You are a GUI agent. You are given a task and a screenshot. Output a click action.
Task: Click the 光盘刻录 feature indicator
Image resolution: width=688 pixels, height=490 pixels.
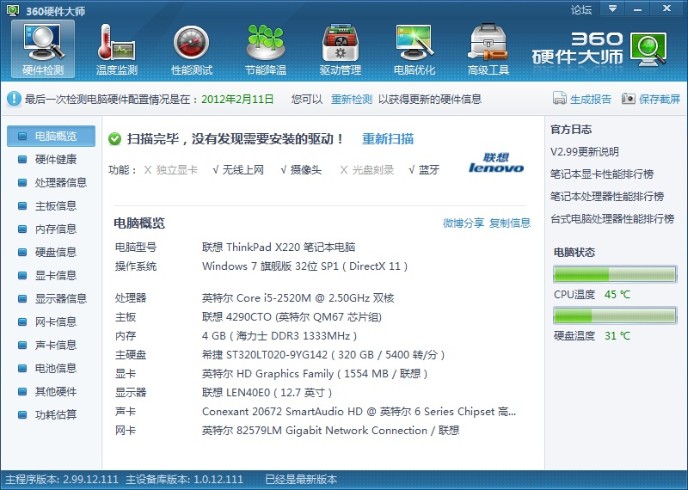click(367, 170)
